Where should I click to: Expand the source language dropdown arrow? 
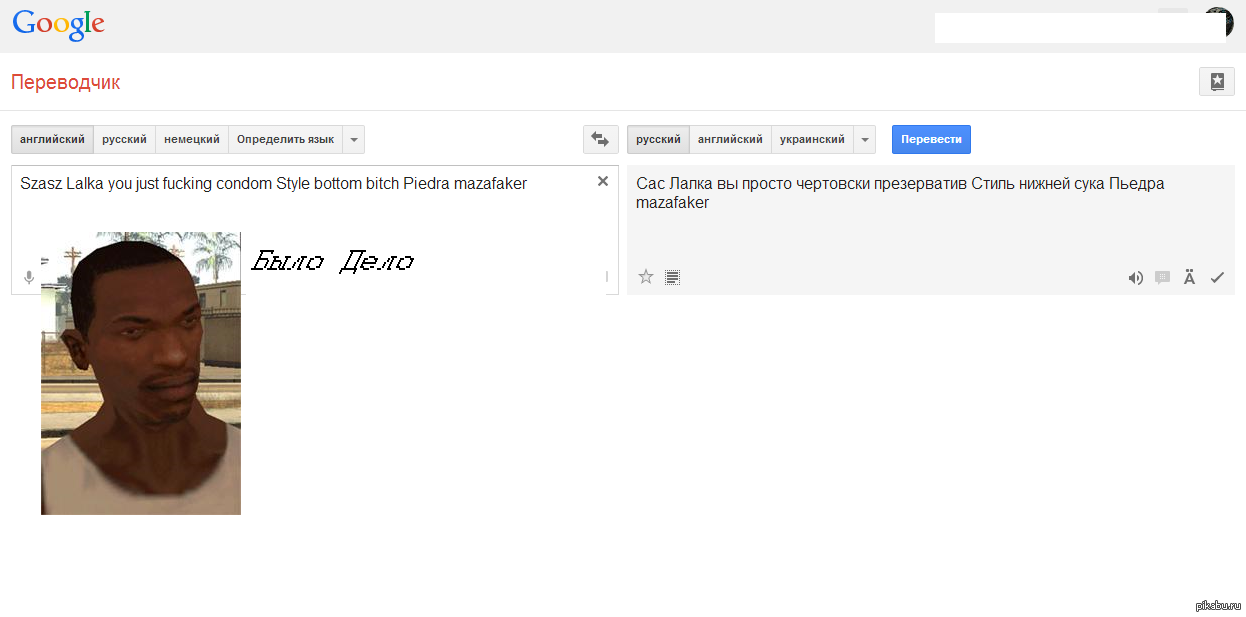pyautogui.click(x=354, y=140)
